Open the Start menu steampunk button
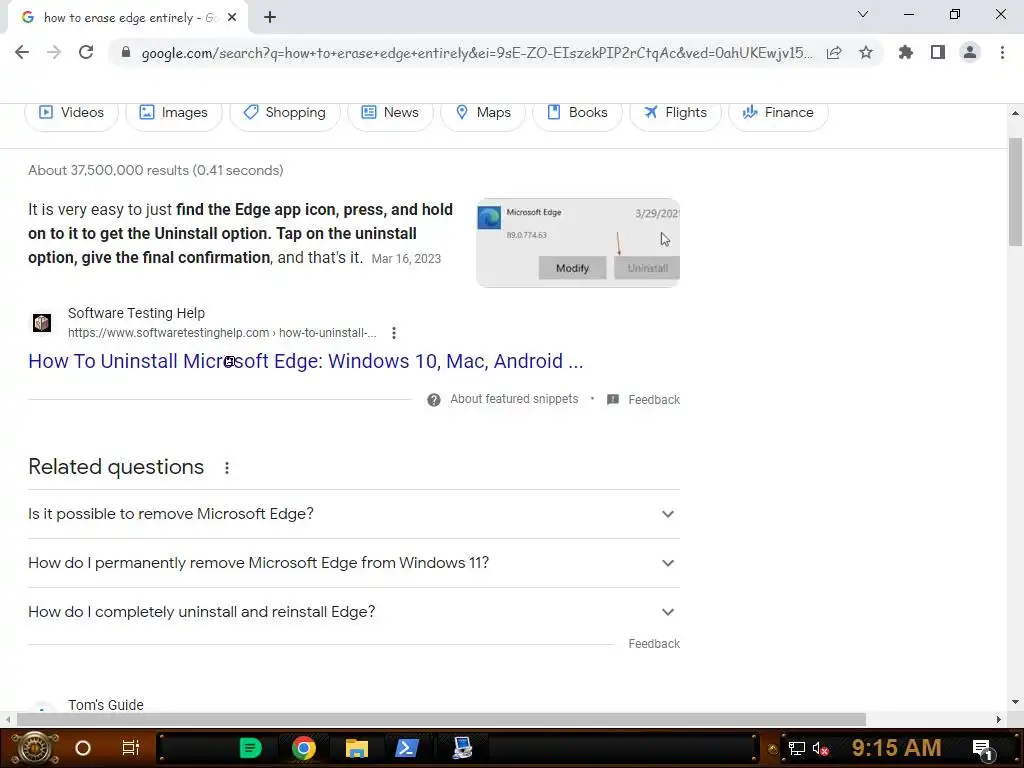 pyautogui.click(x=35, y=748)
